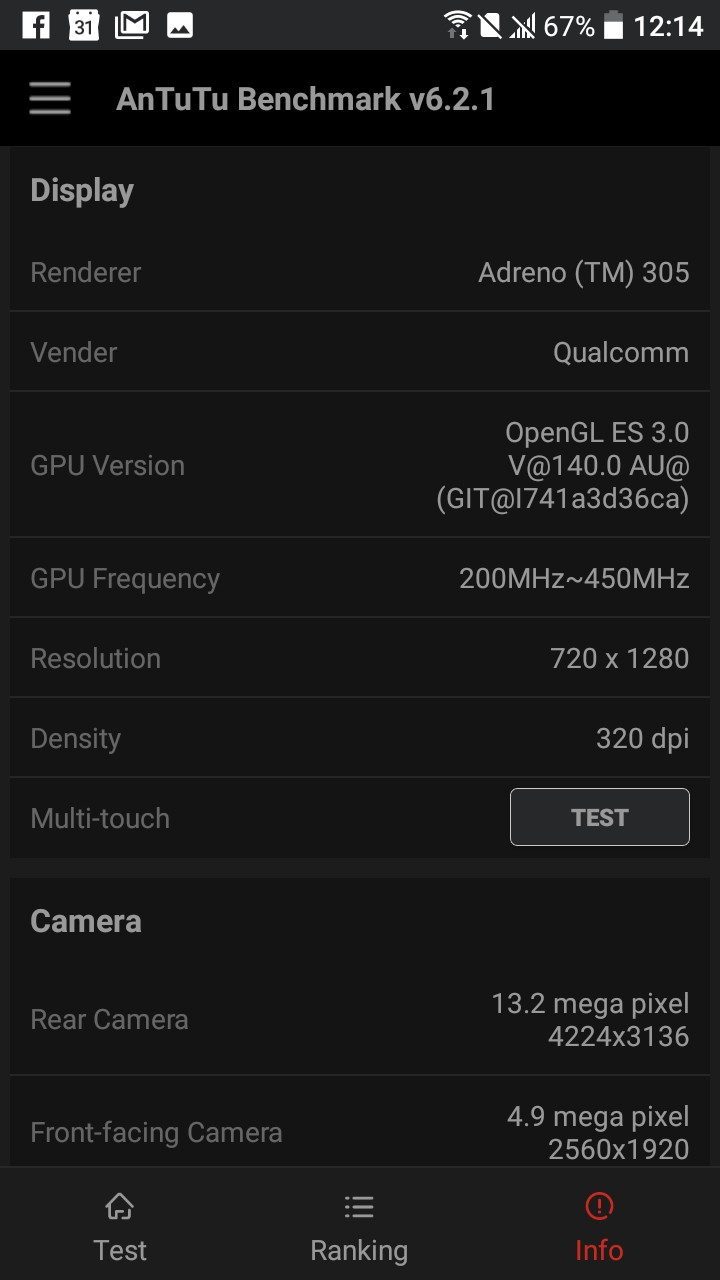Select the Renderer Adreno 305 row
The height and width of the screenshot is (1280, 720).
pyautogui.click(x=360, y=272)
